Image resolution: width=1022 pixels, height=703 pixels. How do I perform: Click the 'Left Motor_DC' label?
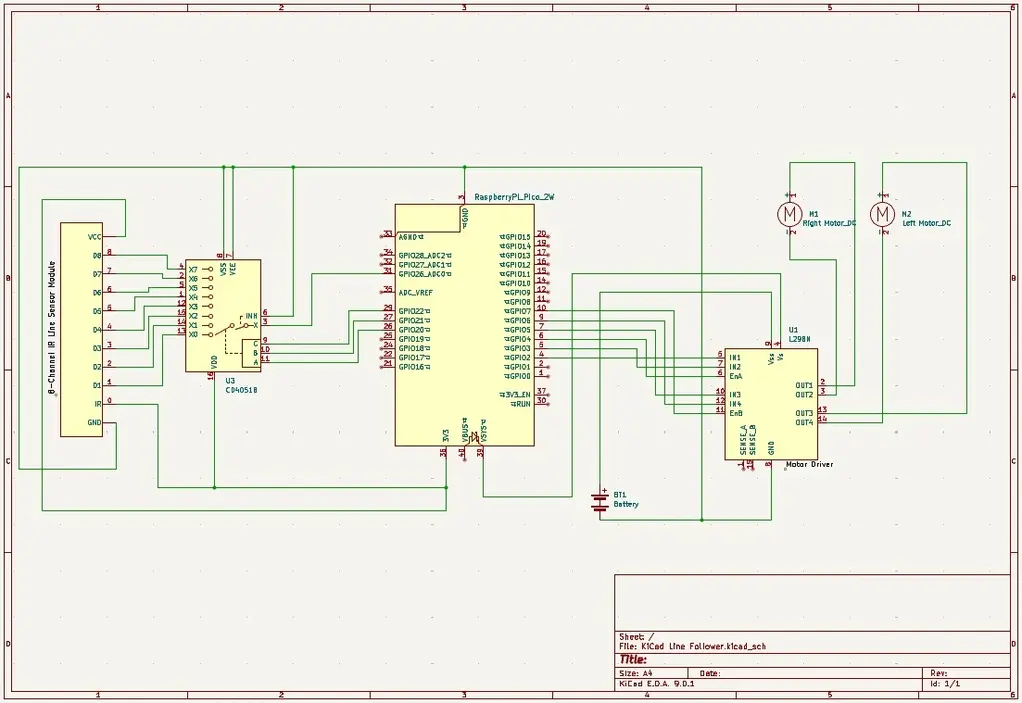[x=926, y=223]
